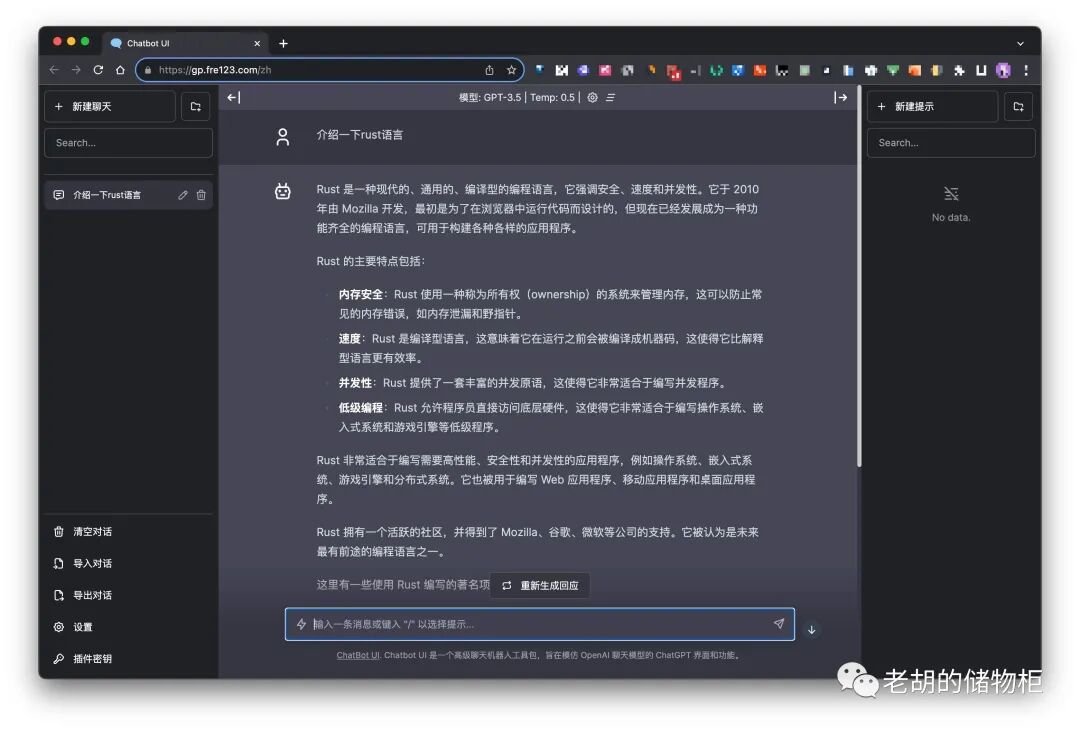Go back in browser history
This screenshot has height=730, width=1080.
pos(54,70)
